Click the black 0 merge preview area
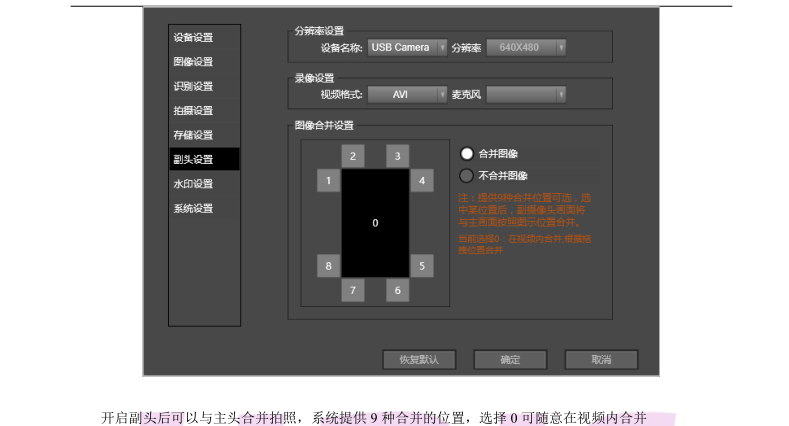The width and height of the screenshot is (789, 426). click(375, 223)
